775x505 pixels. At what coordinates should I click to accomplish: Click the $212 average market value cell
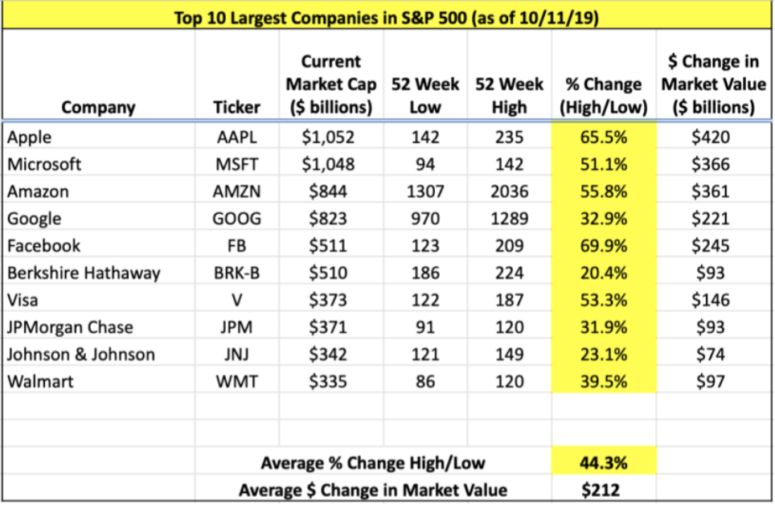603,489
